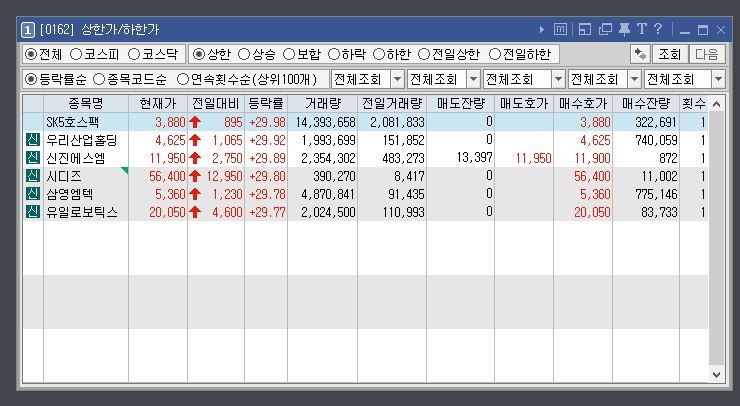Click the window number 1 icon in title bar
Viewport: 740px width, 406px height.
28,30
